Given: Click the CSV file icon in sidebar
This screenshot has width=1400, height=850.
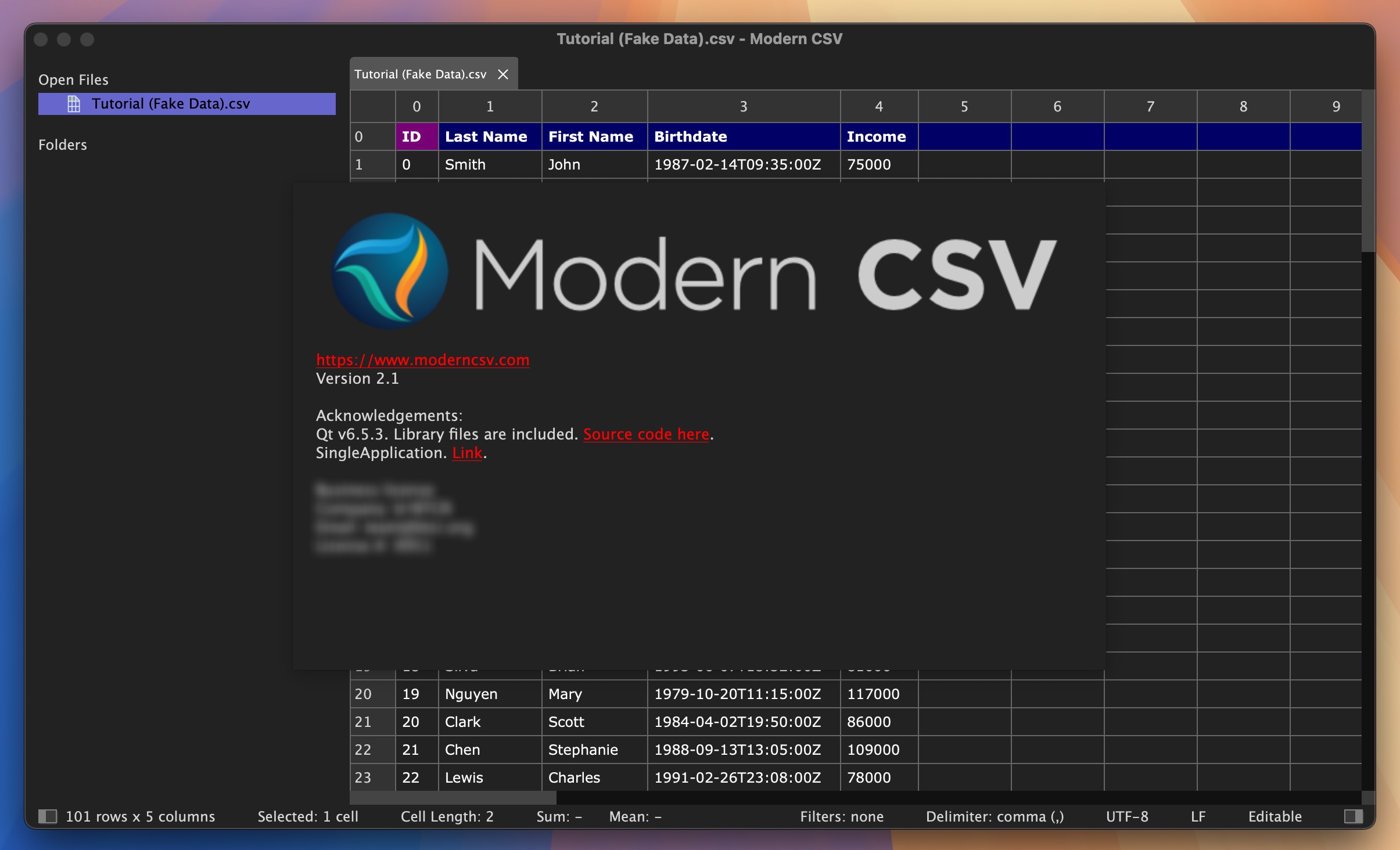Looking at the screenshot, I should click(74, 104).
